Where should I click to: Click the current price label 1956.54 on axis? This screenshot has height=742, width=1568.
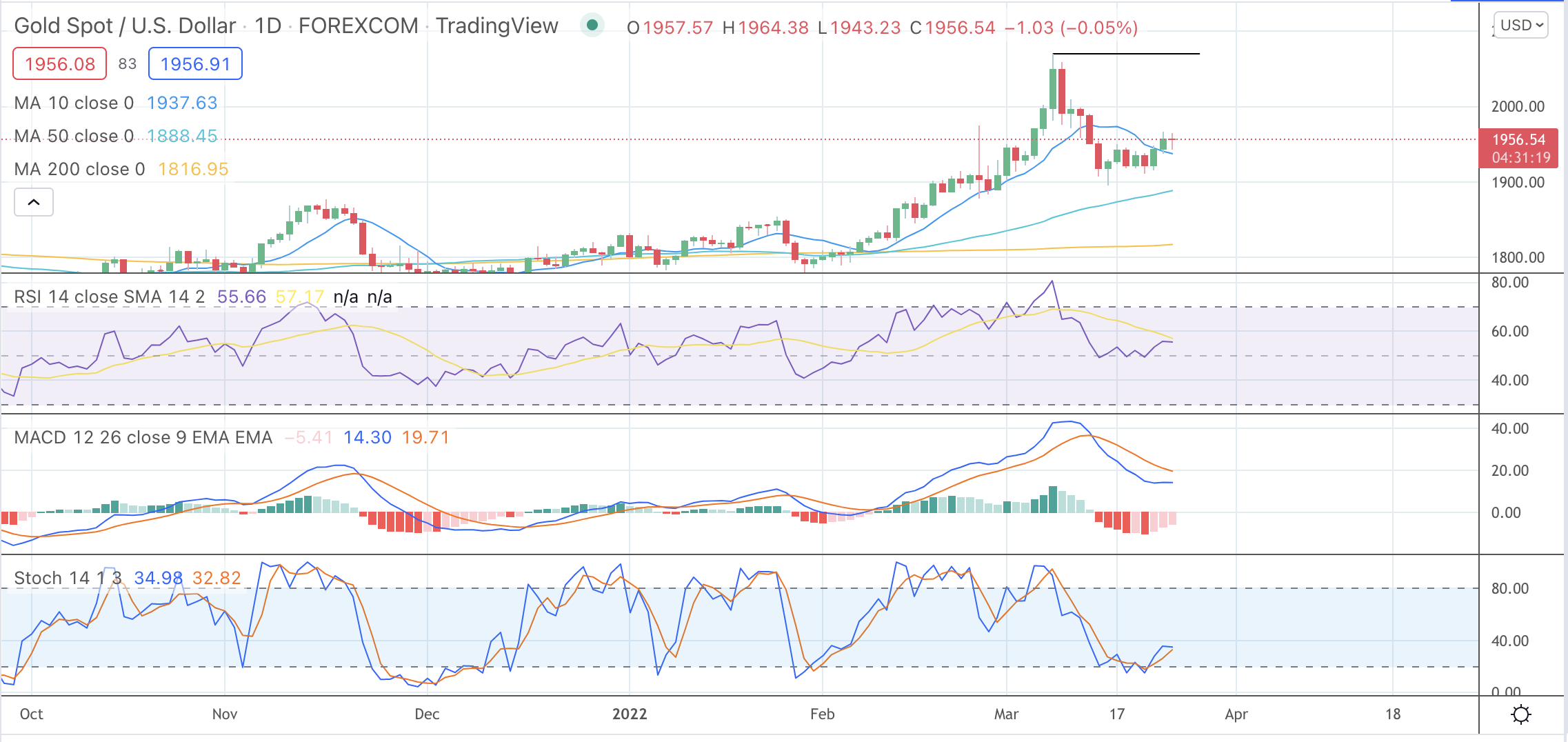pos(1518,140)
